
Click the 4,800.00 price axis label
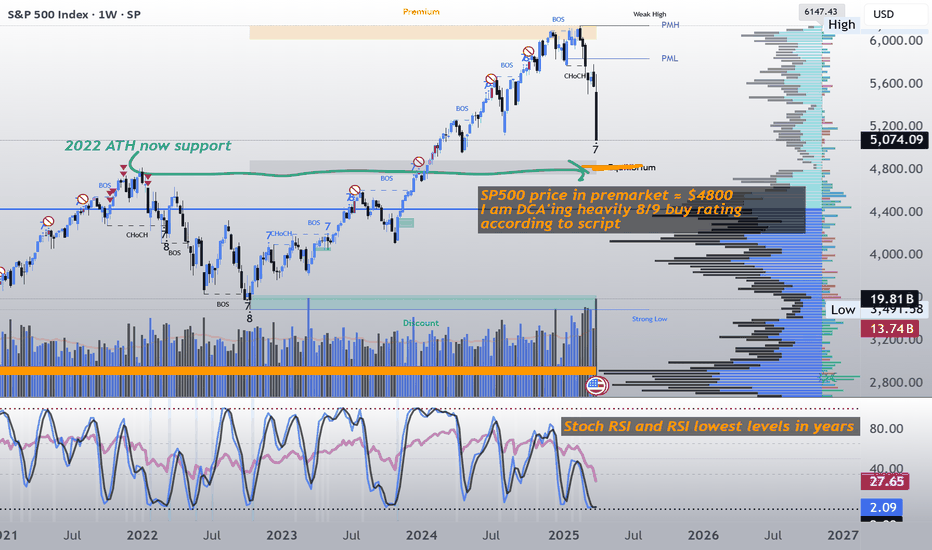896,169
